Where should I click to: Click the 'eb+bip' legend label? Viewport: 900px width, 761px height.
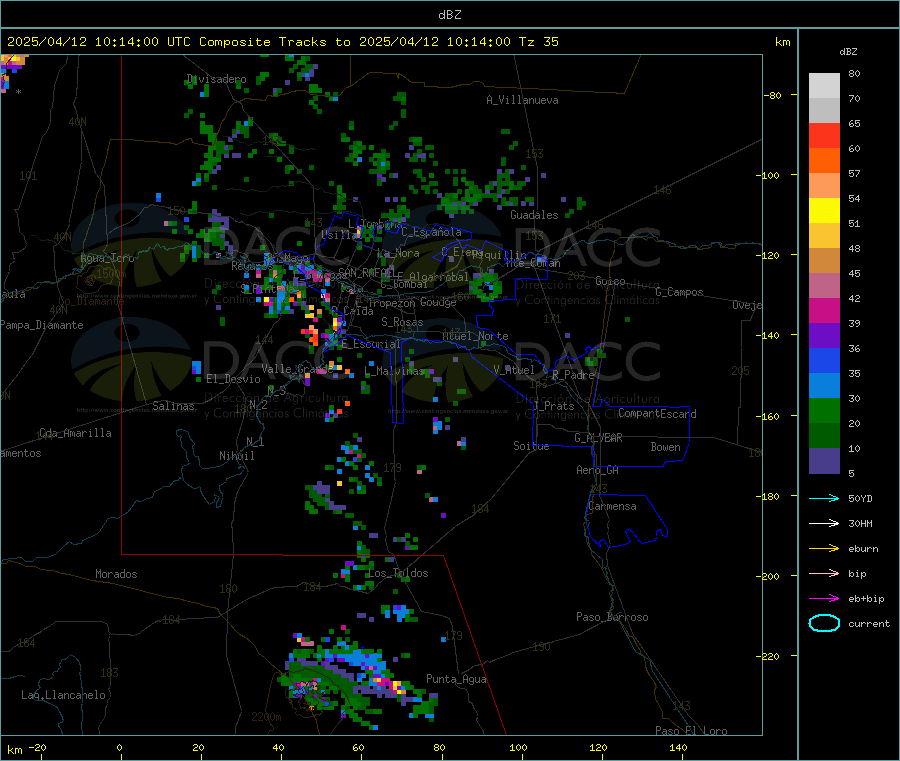point(866,599)
